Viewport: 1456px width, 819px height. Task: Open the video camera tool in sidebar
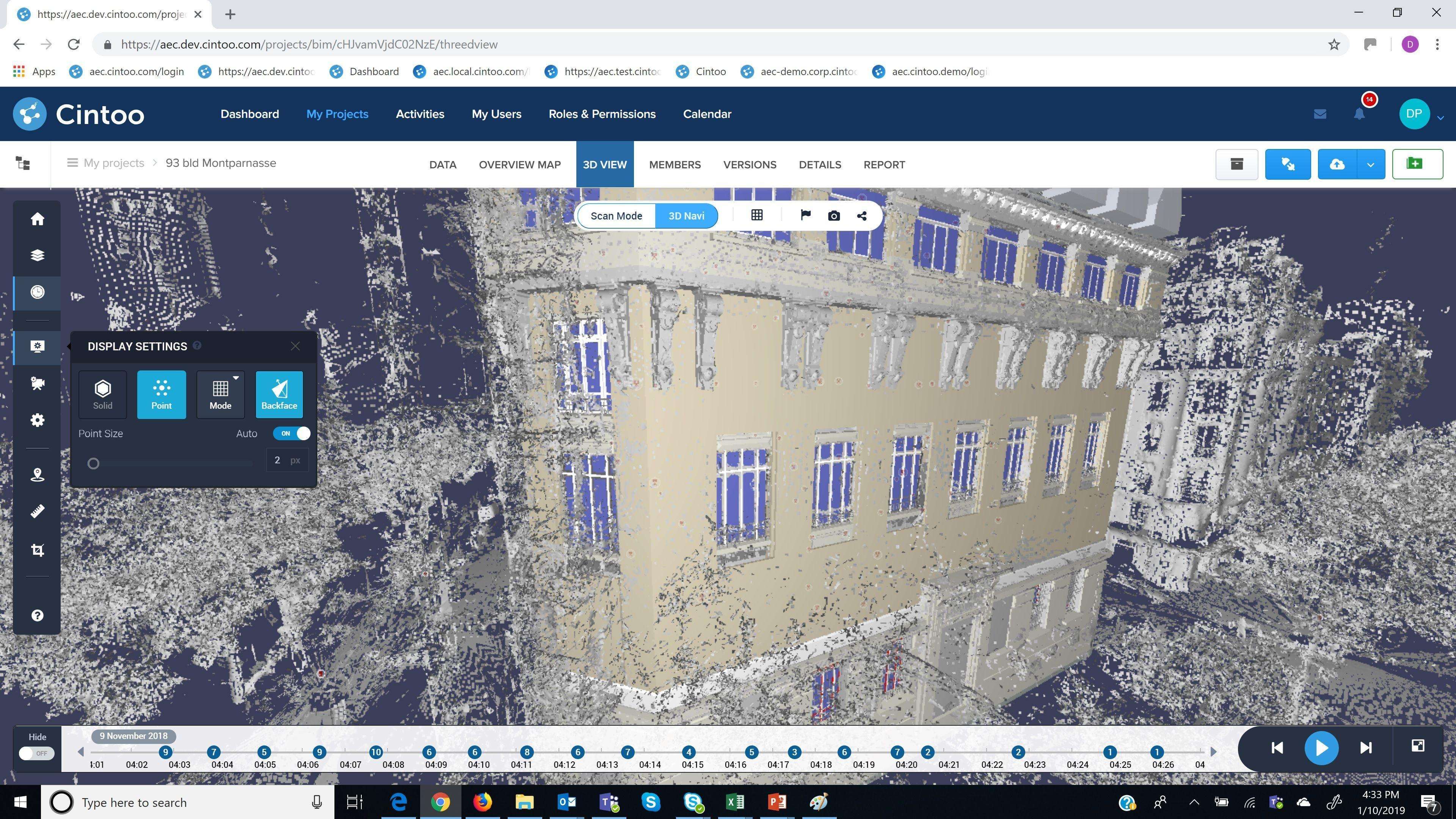tap(37, 384)
